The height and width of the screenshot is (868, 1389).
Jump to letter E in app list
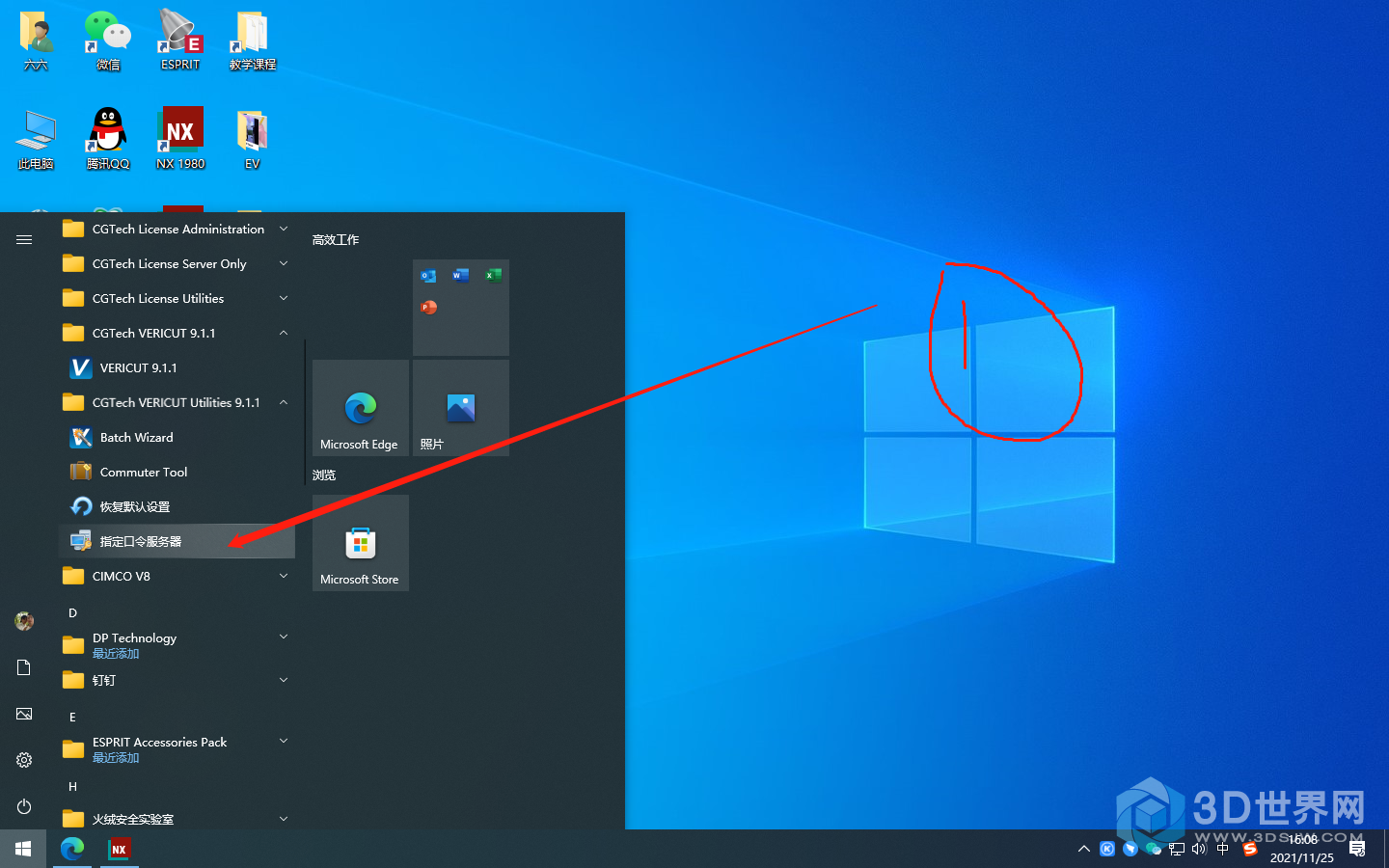tap(72, 717)
